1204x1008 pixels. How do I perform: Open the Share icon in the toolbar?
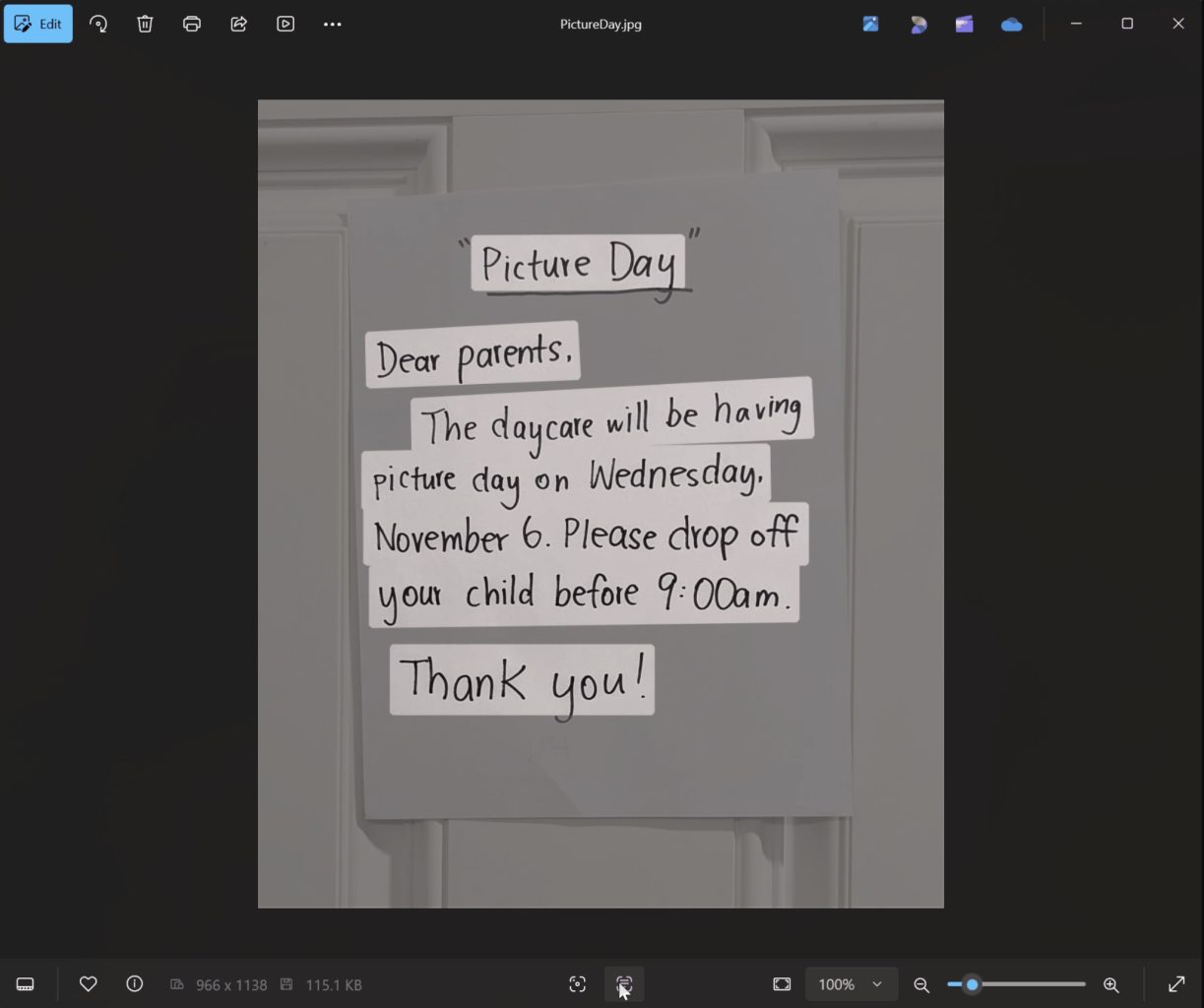click(238, 24)
